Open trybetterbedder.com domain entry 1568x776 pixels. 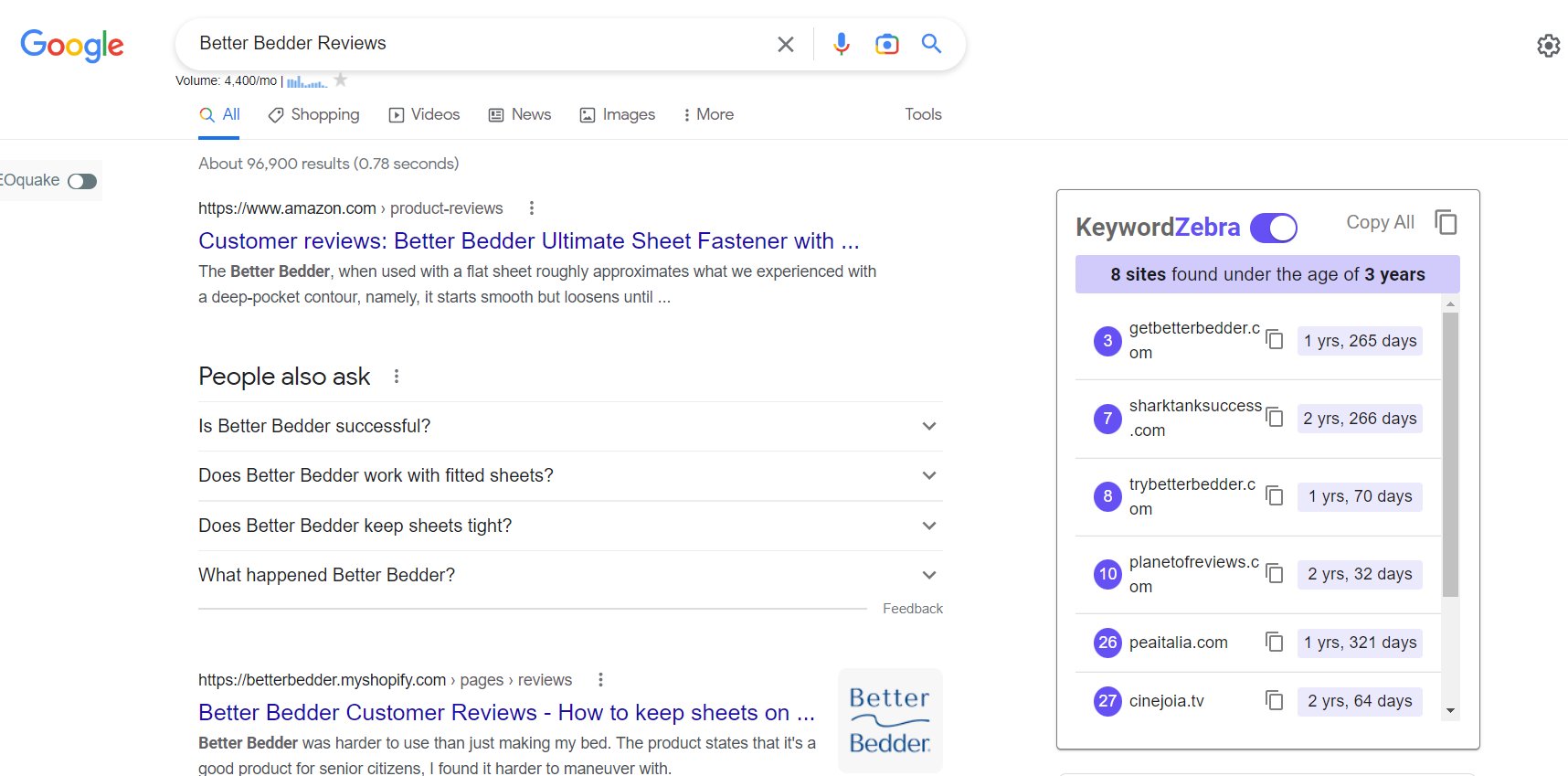pyautogui.click(x=1192, y=496)
